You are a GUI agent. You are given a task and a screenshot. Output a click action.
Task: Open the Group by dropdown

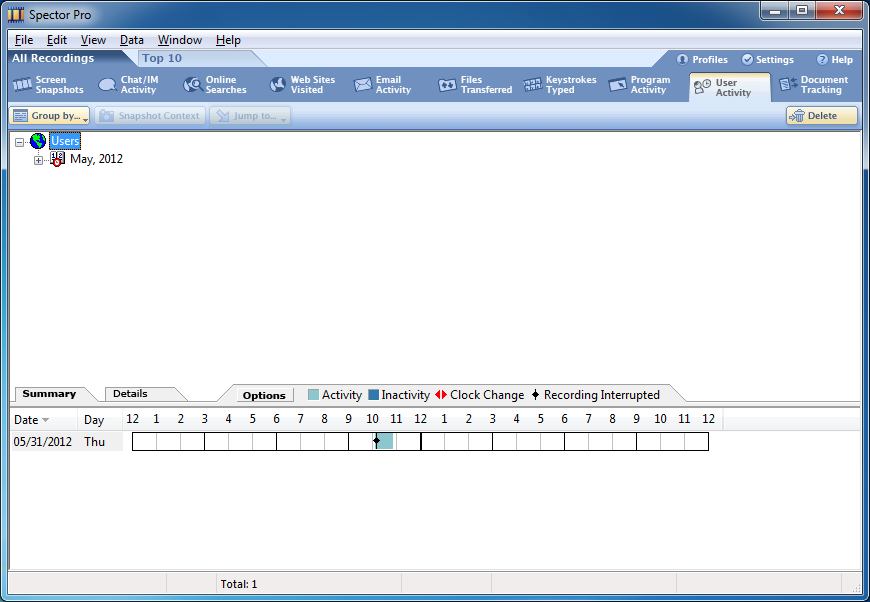[x=50, y=116]
